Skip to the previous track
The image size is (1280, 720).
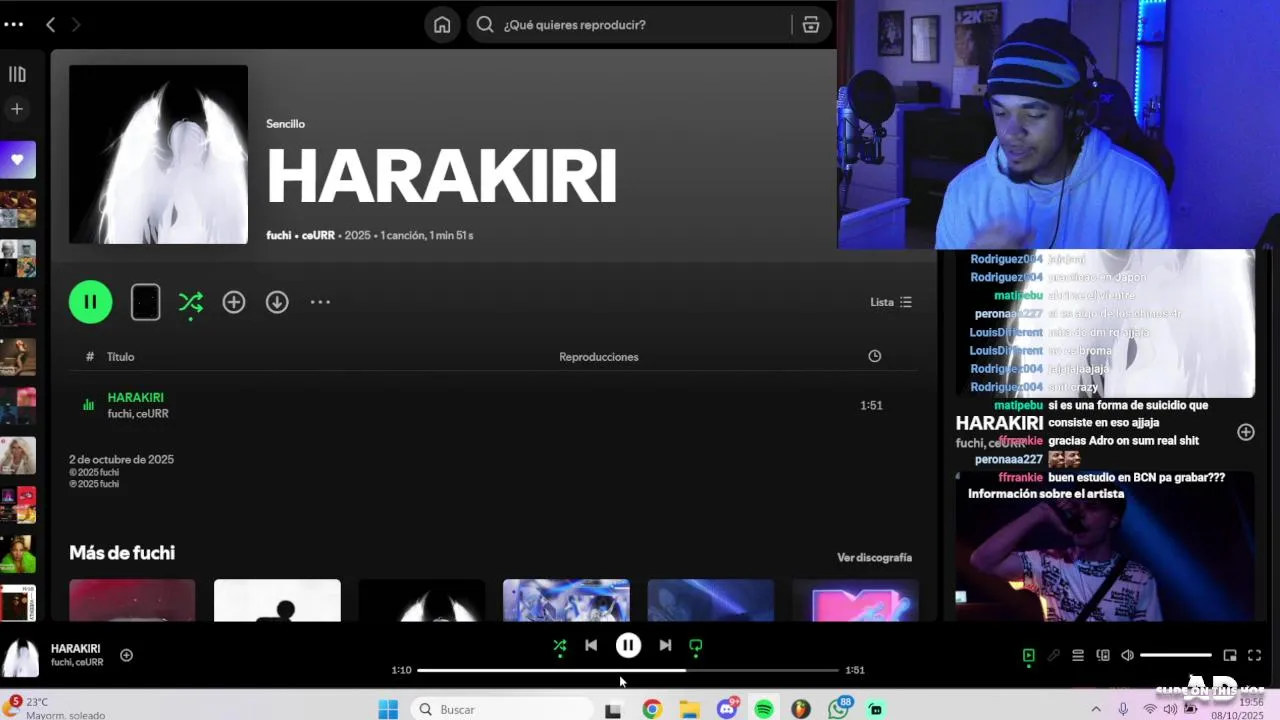pos(591,646)
